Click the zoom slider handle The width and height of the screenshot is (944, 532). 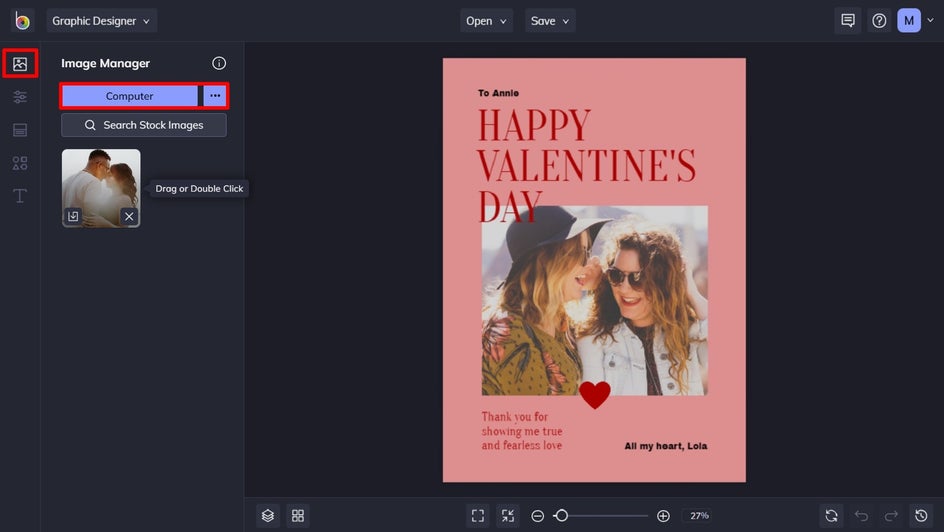tap(562, 516)
